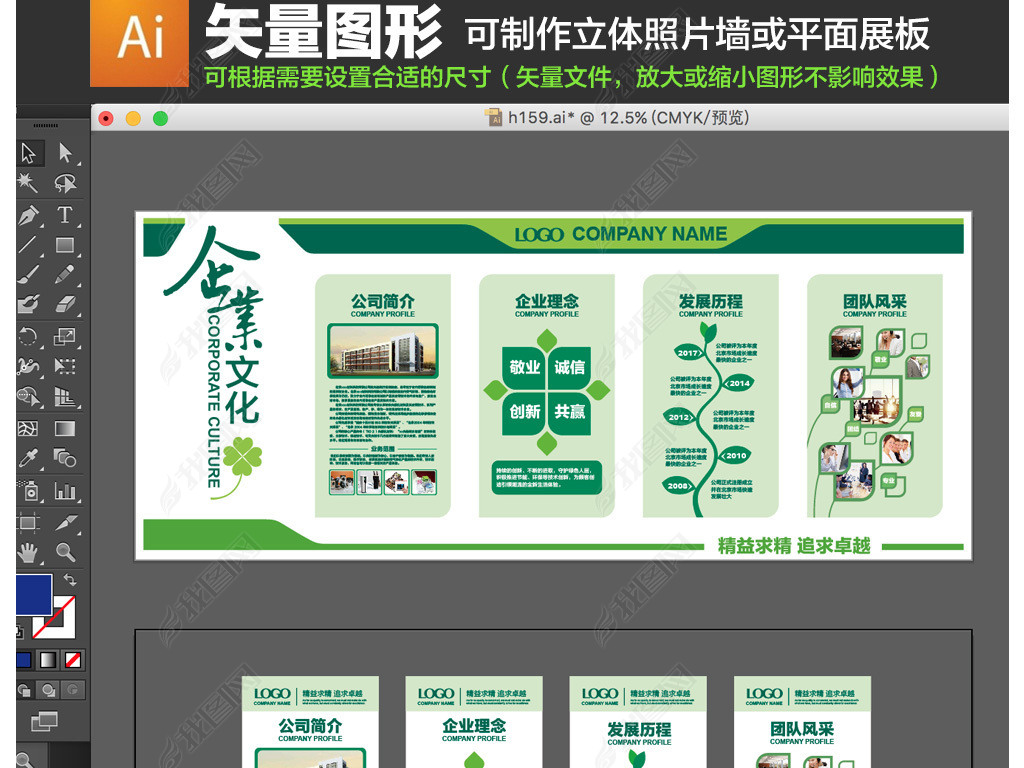The image size is (1024, 768).
Task: Enable Draw Behind mode
Action: [47, 690]
